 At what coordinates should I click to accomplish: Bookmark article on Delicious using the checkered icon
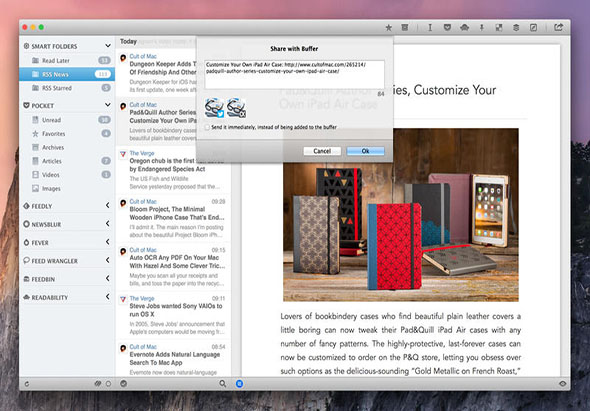point(499,27)
